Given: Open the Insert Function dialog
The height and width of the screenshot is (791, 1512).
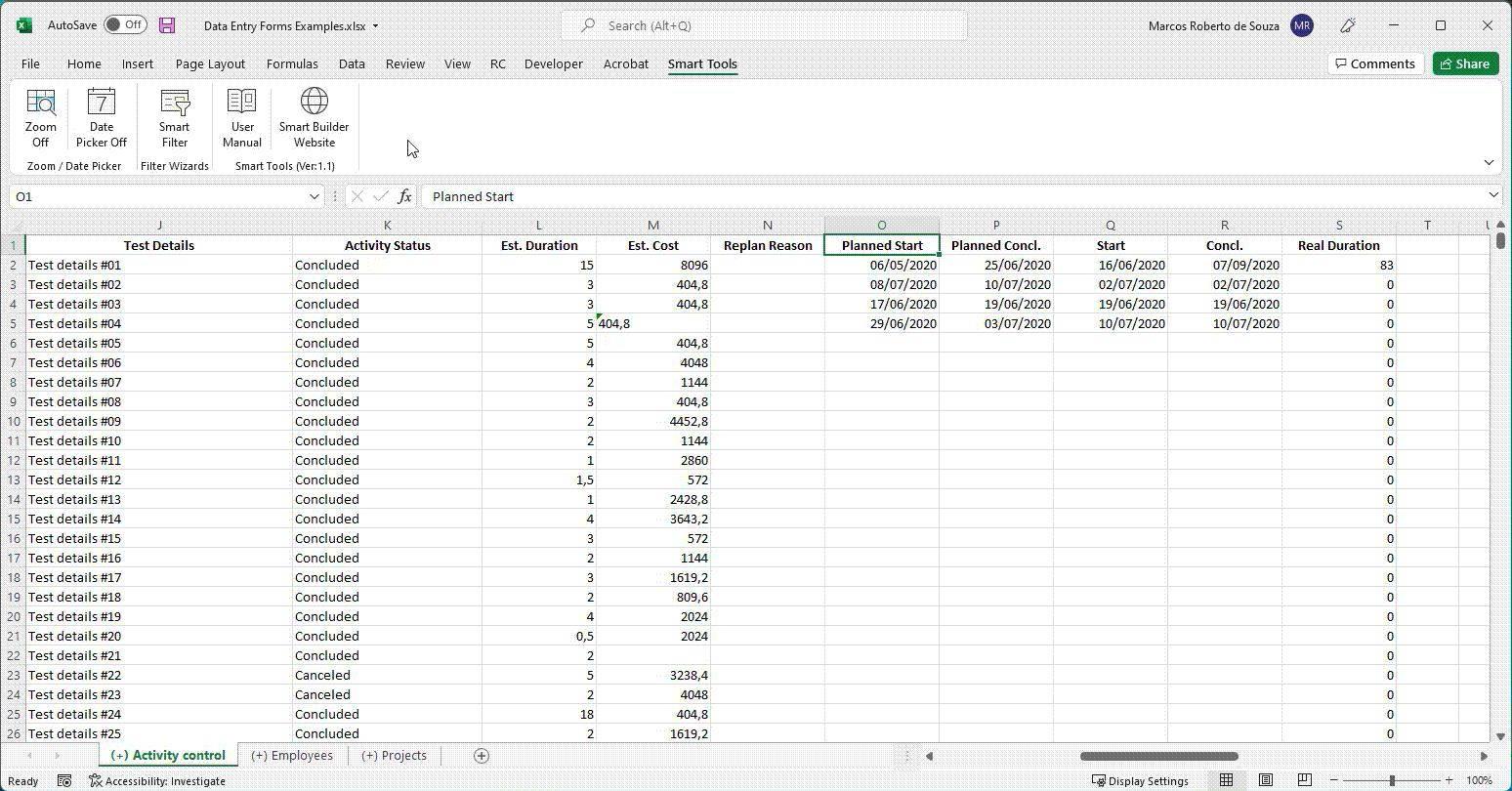Looking at the screenshot, I should point(404,195).
